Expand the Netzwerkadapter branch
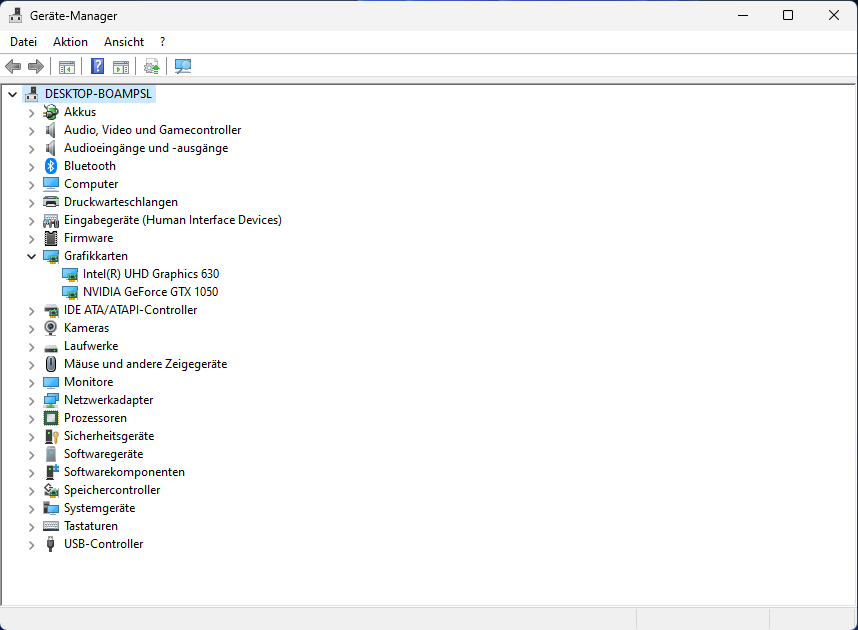Screen dimensions: 858x630 [x=31, y=399]
